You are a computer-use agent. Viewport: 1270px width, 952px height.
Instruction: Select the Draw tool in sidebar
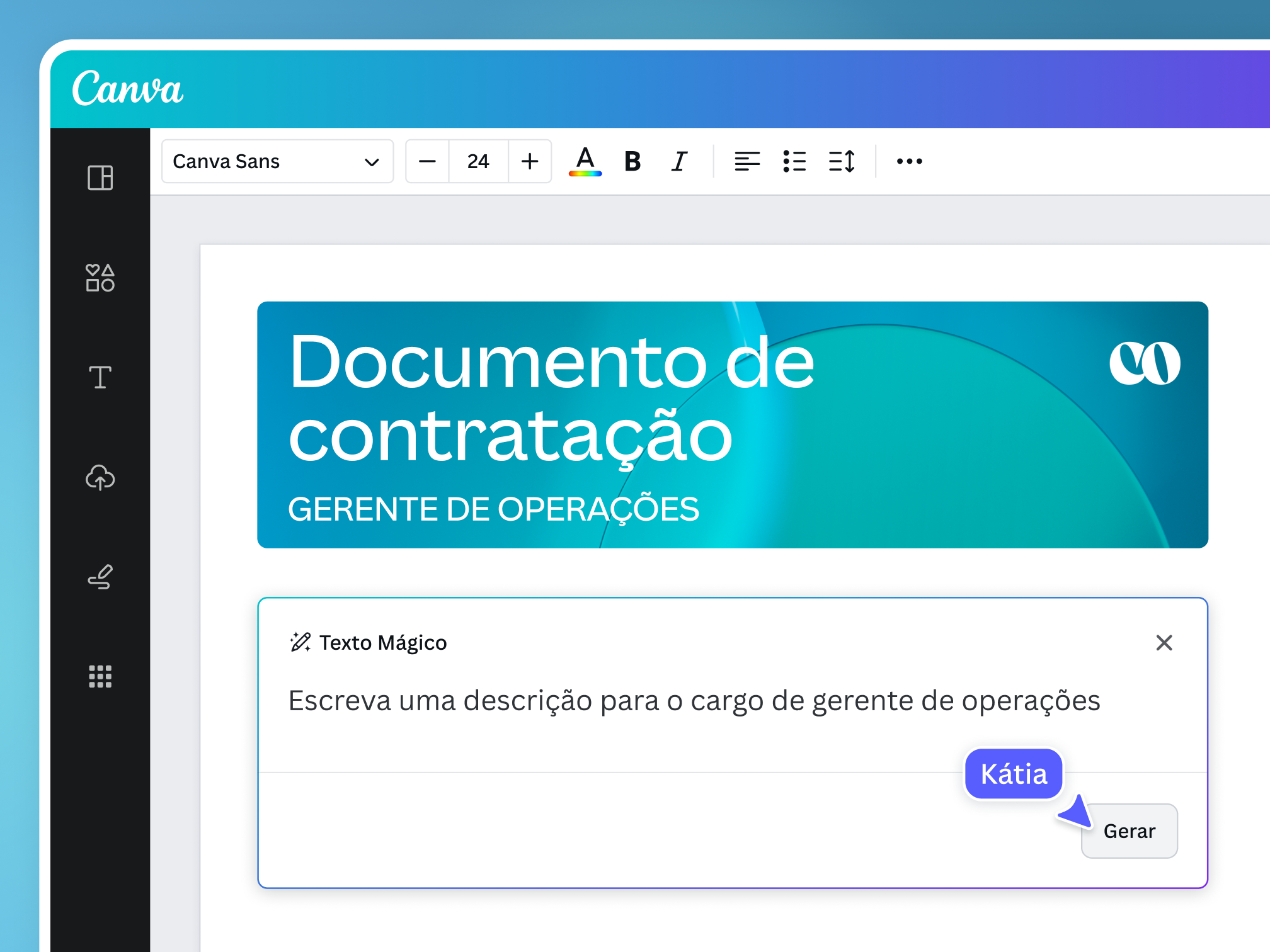[x=100, y=577]
